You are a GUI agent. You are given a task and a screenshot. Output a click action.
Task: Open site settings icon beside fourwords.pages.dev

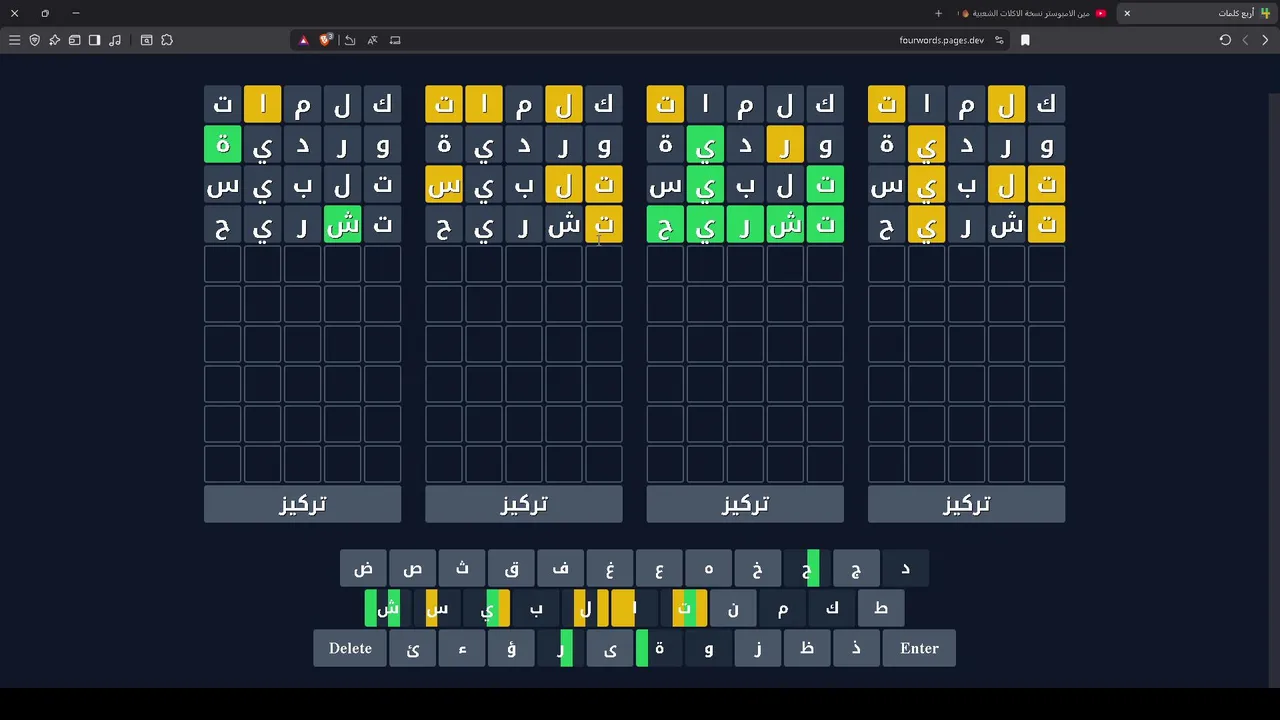tap(999, 40)
